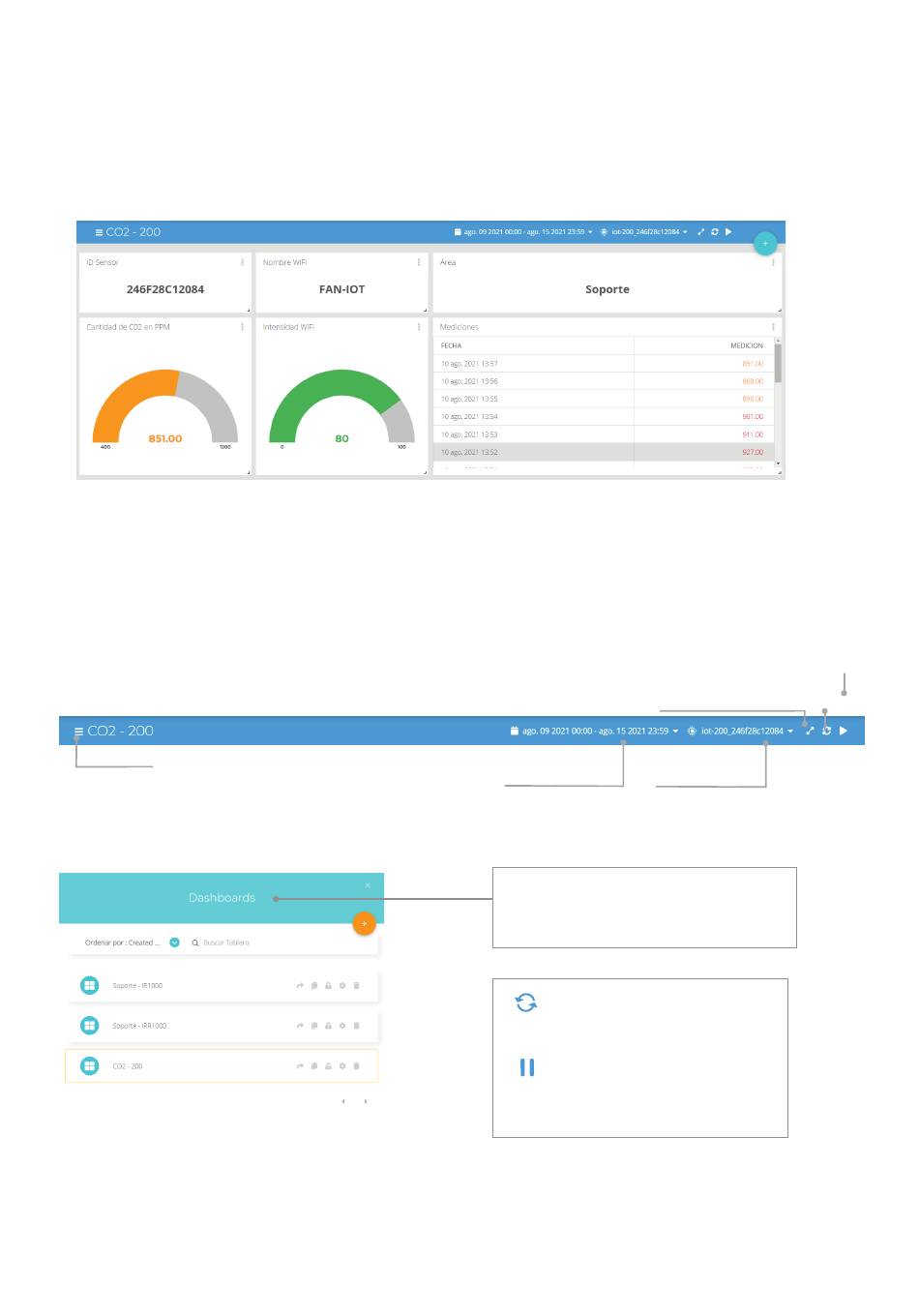Image resolution: width=919 pixels, height=1316 pixels.
Task: Click play icon in the gauge dashboard header
Action: 728,232
